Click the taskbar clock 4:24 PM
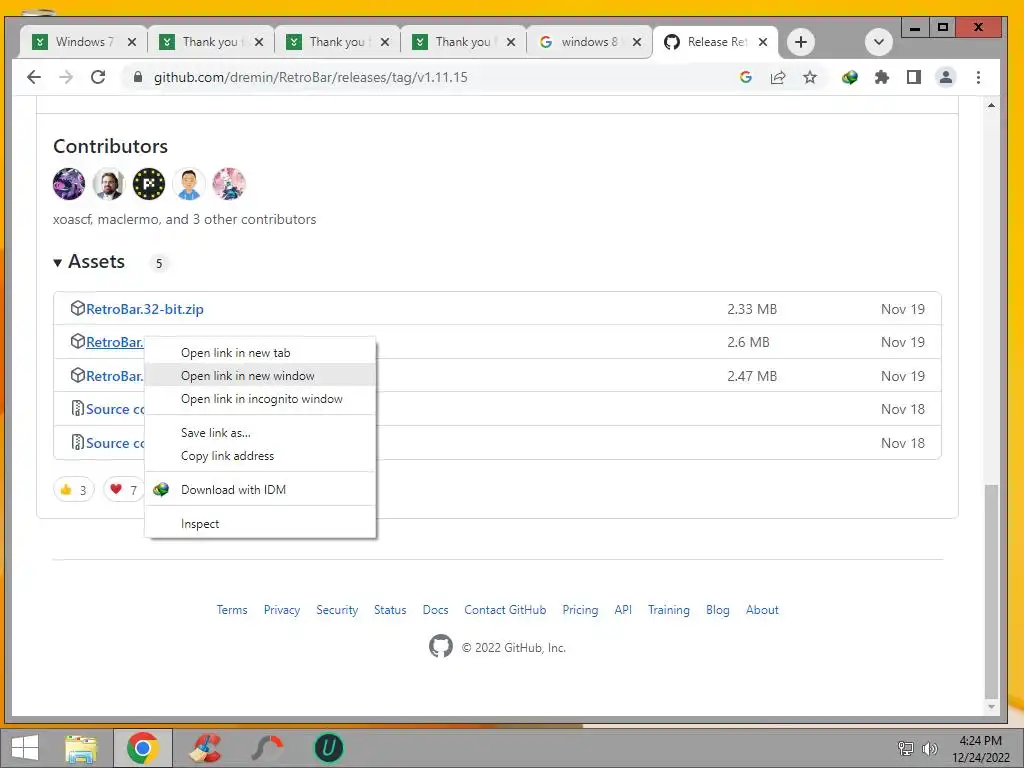 pos(980,741)
